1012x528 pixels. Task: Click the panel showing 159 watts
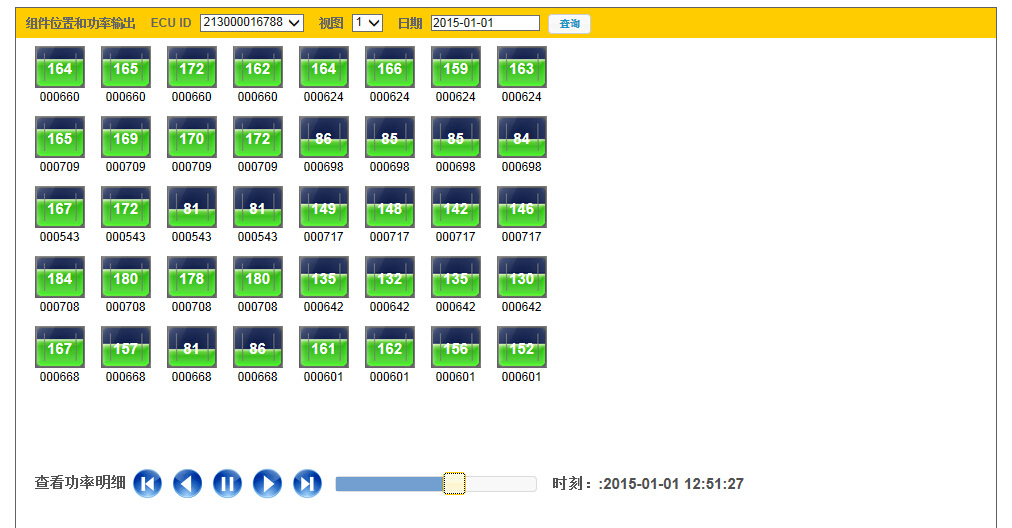tap(456, 68)
